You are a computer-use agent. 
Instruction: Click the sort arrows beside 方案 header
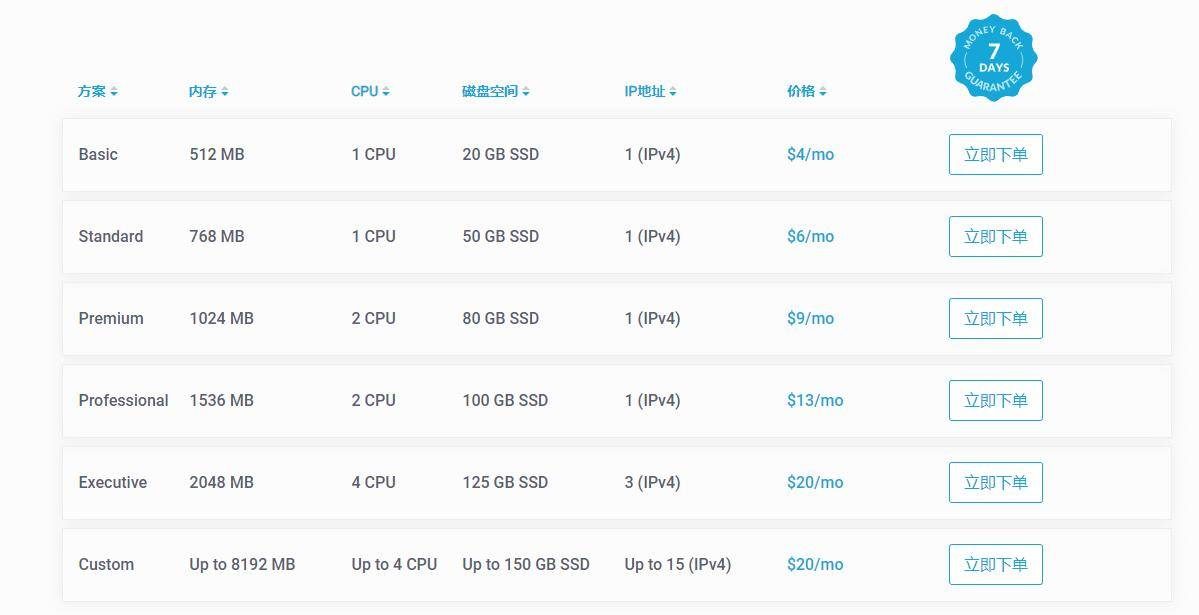tap(114, 92)
